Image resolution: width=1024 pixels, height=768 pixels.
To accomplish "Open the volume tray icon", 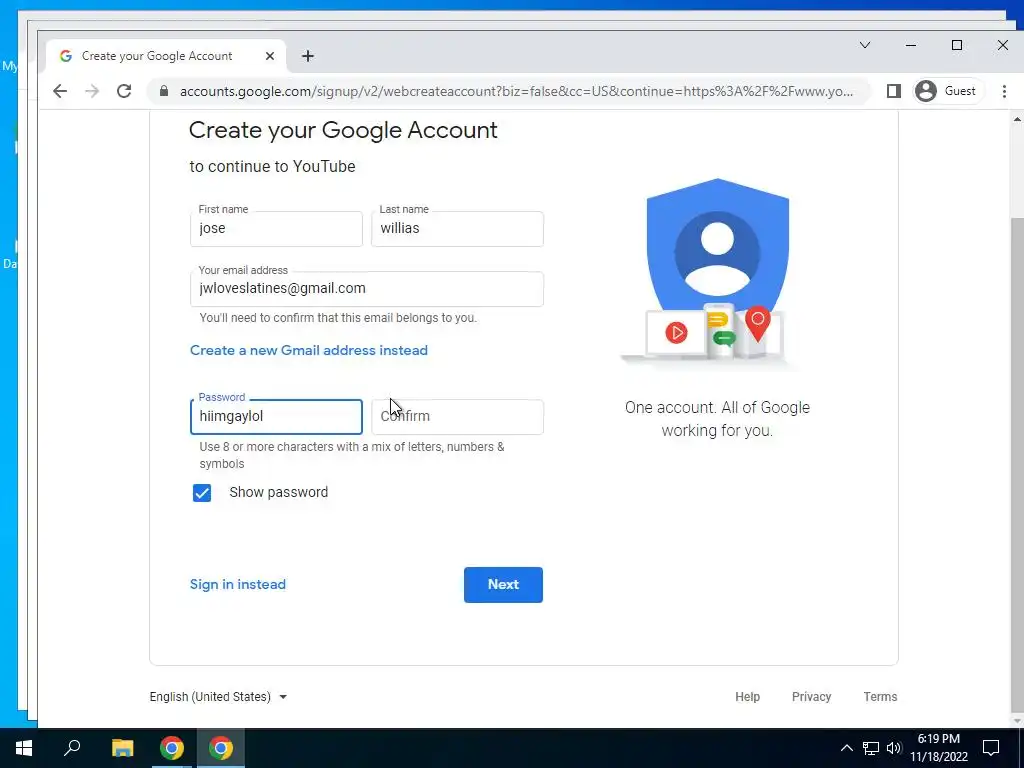I will coord(894,748).
